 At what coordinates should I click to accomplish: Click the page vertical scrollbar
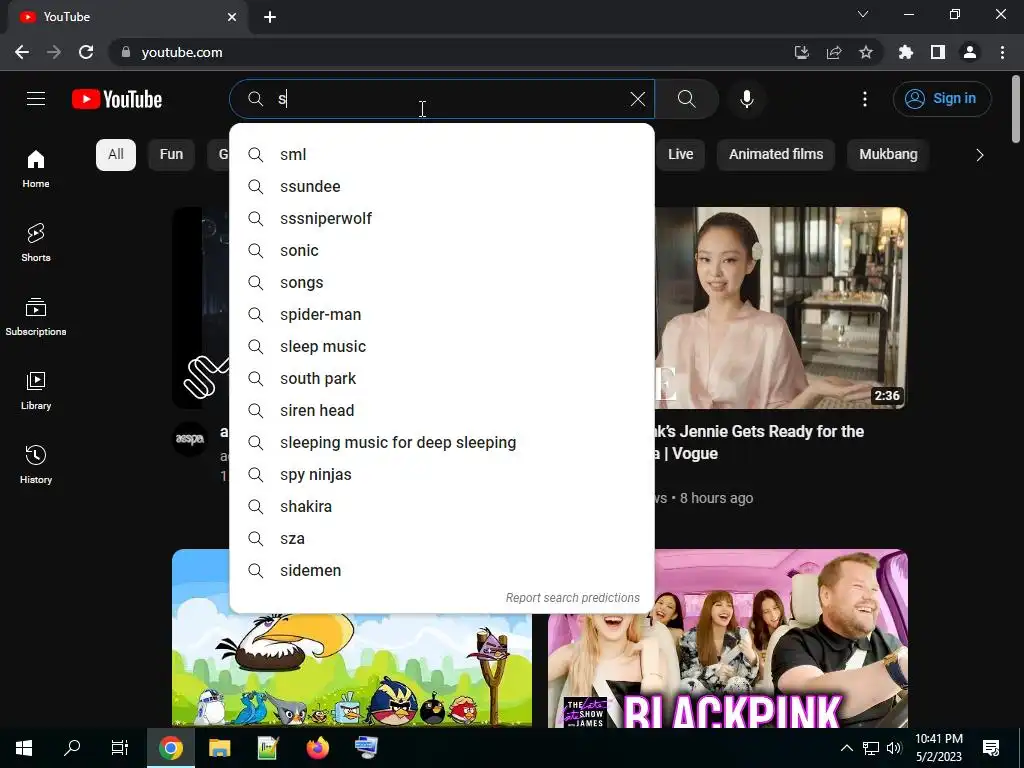click(1016, 108)
